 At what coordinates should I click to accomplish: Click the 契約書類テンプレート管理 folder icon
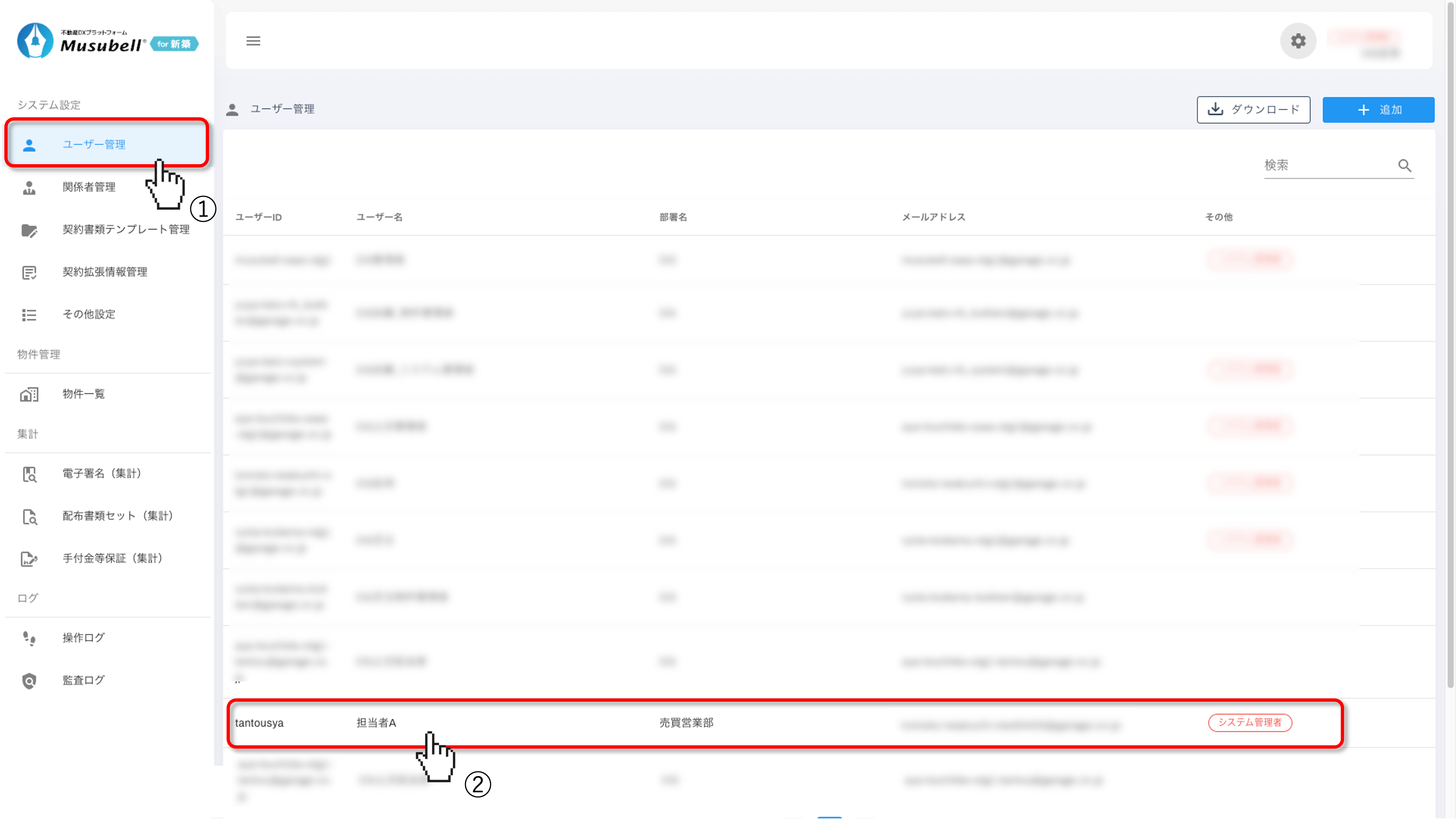(x=29, y=230)
